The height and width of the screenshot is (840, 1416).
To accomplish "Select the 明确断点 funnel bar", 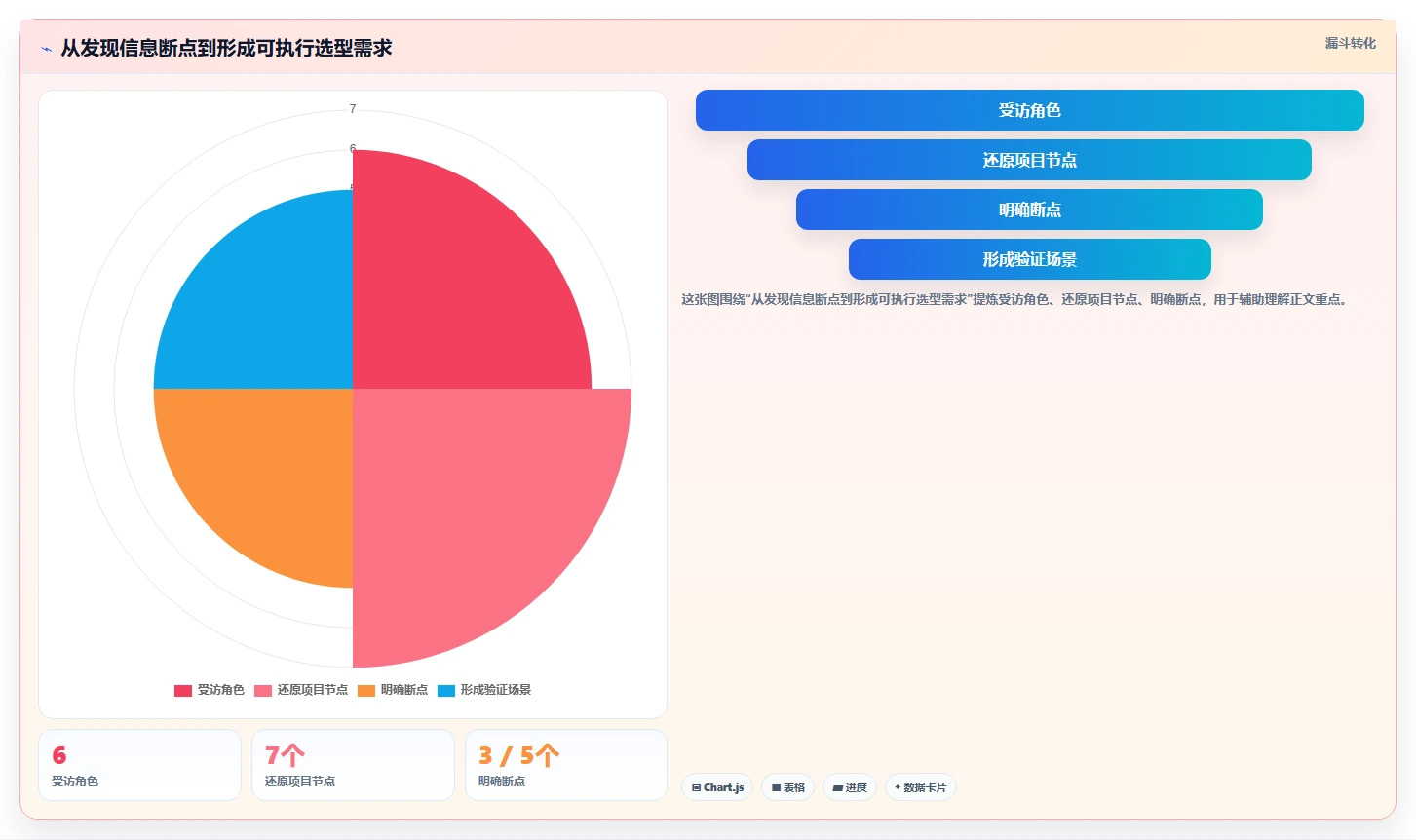I will coord(1029,210).
